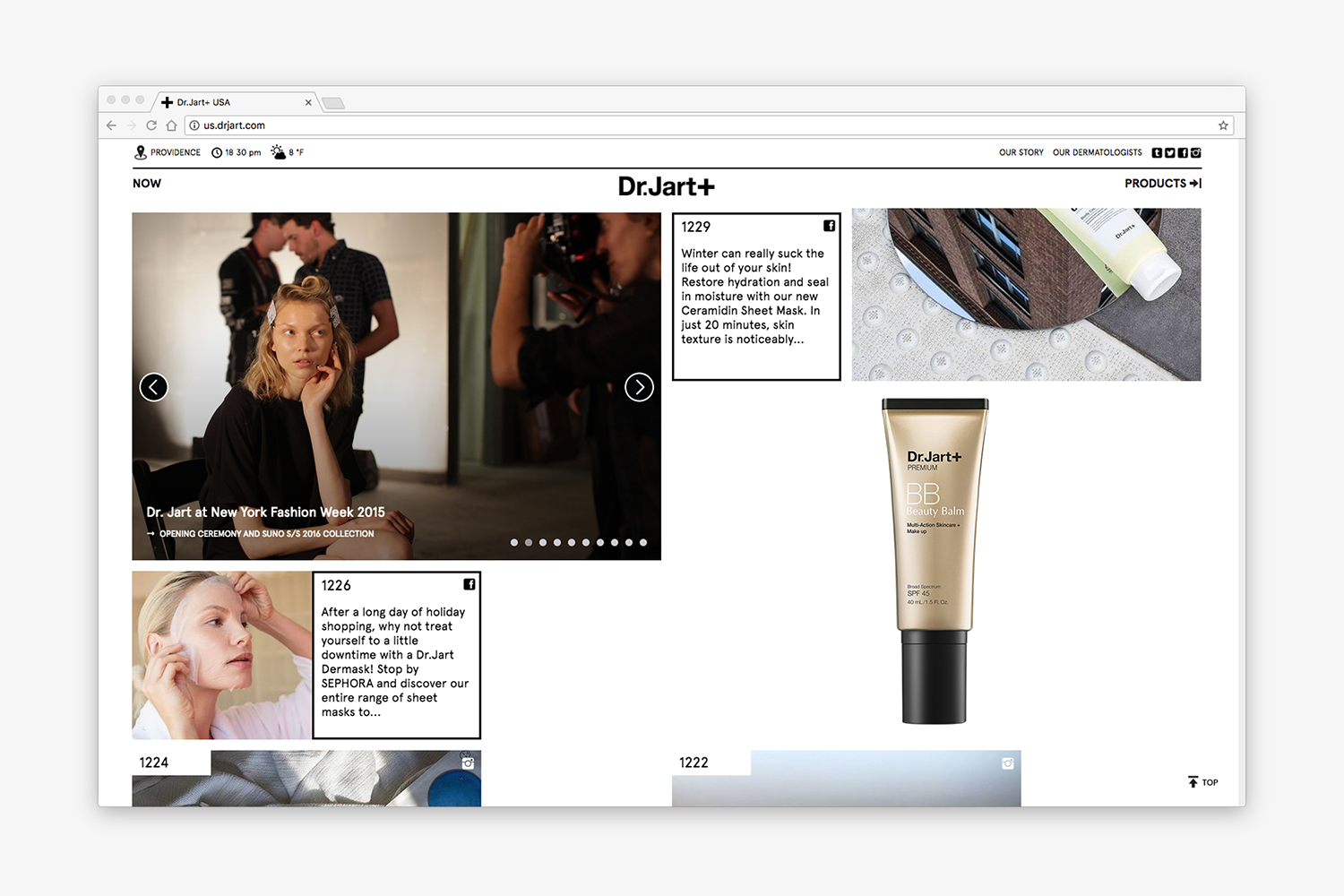1344x896 pixels.
Task: Click the site info icon in address bar
Action: point(194,125)
